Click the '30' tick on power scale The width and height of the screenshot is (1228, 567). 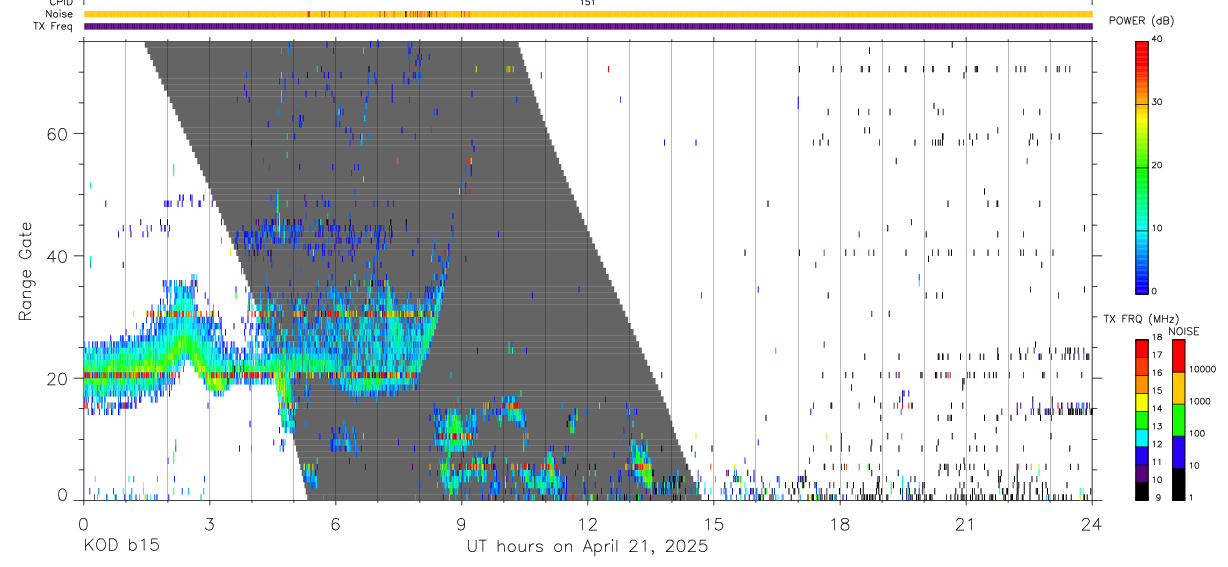tap(1159, 103)
